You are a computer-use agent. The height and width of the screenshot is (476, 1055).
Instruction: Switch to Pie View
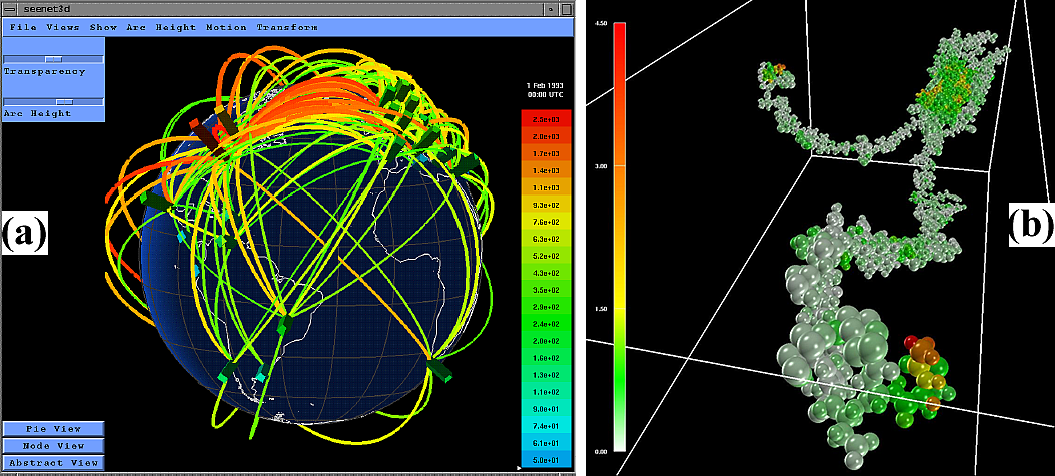coord(52,429)
